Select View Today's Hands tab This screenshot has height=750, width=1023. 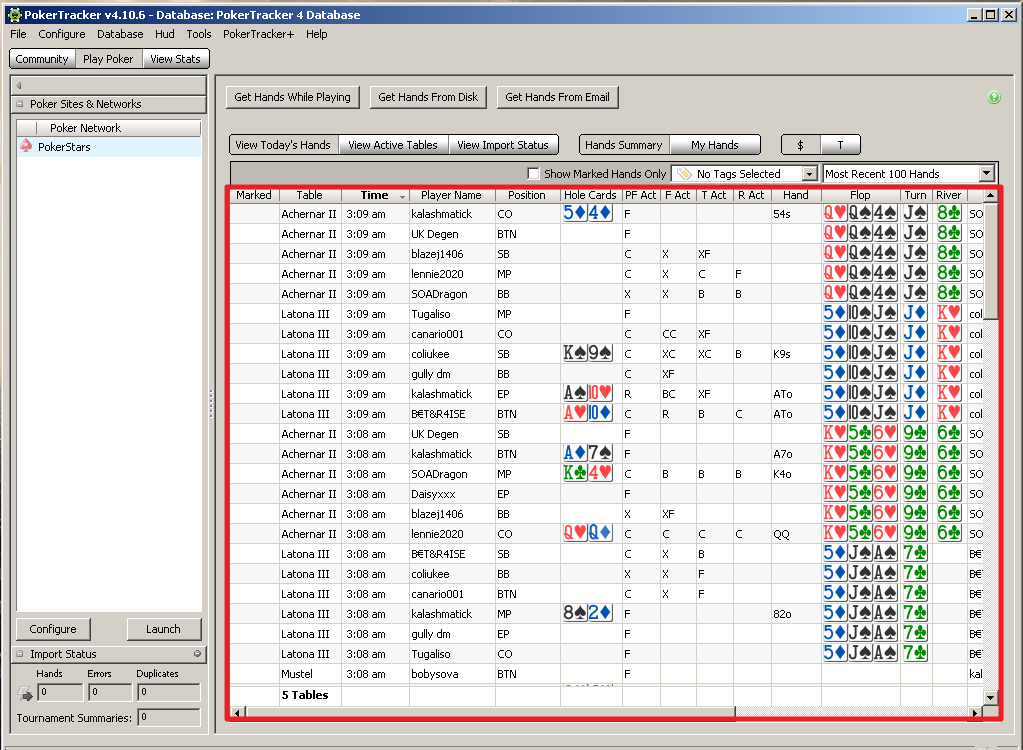pos(283,145)
